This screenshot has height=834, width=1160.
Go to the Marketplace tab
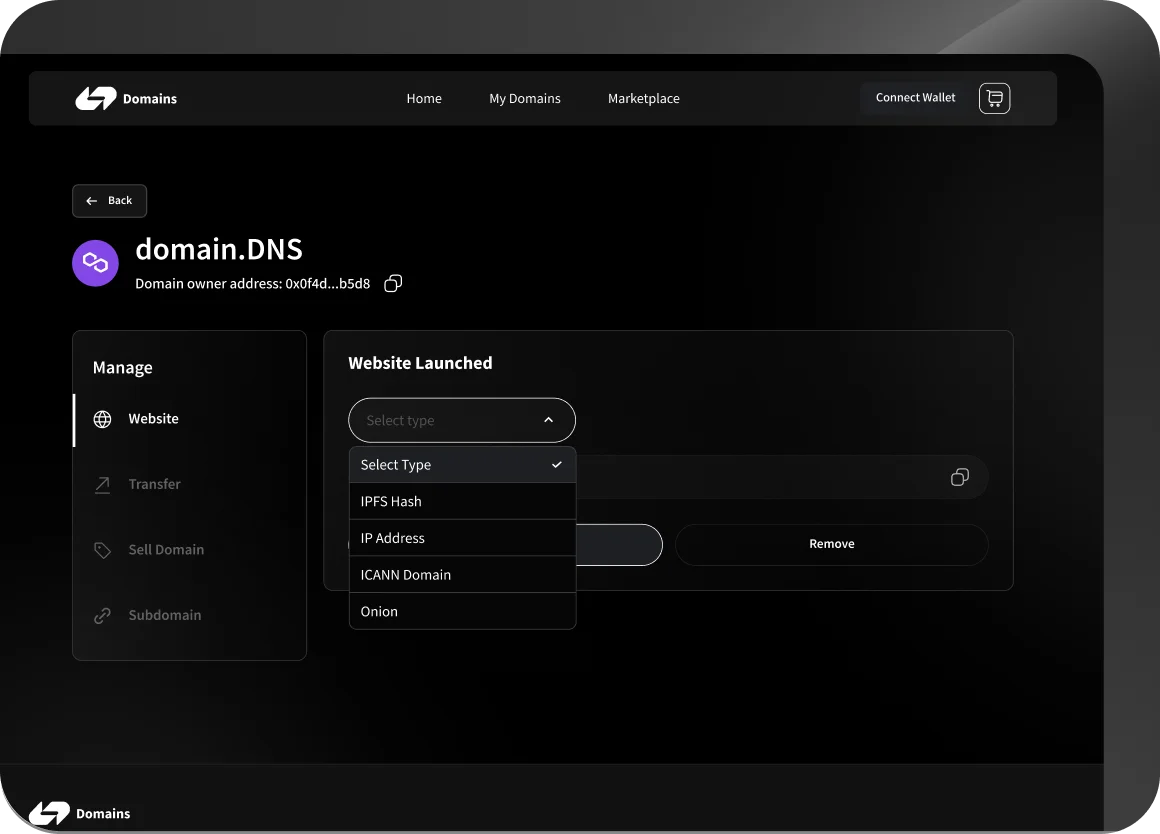click(x=643, y=98)
